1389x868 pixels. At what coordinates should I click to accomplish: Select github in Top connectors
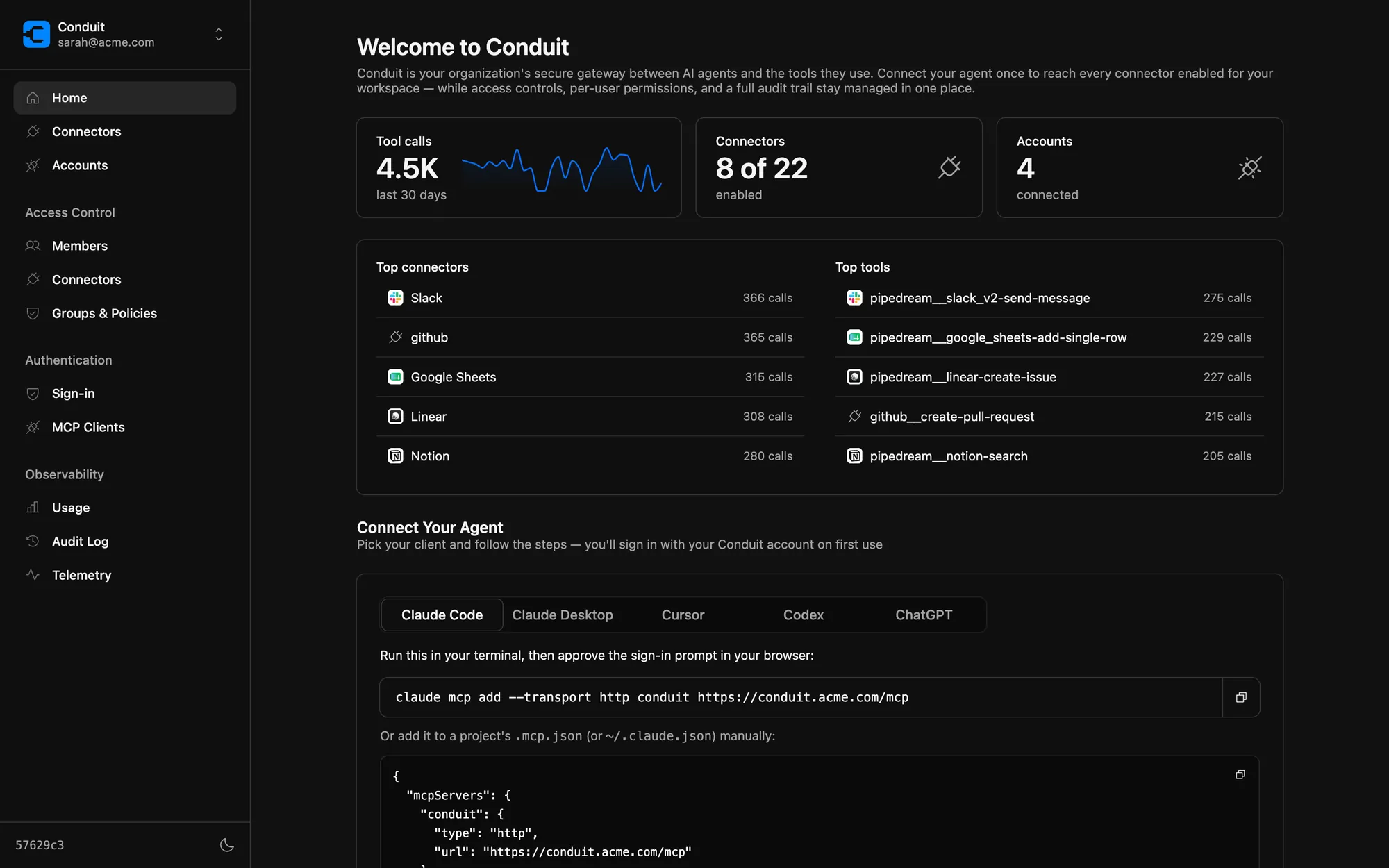pyautogui.click(x=590, y=337)
